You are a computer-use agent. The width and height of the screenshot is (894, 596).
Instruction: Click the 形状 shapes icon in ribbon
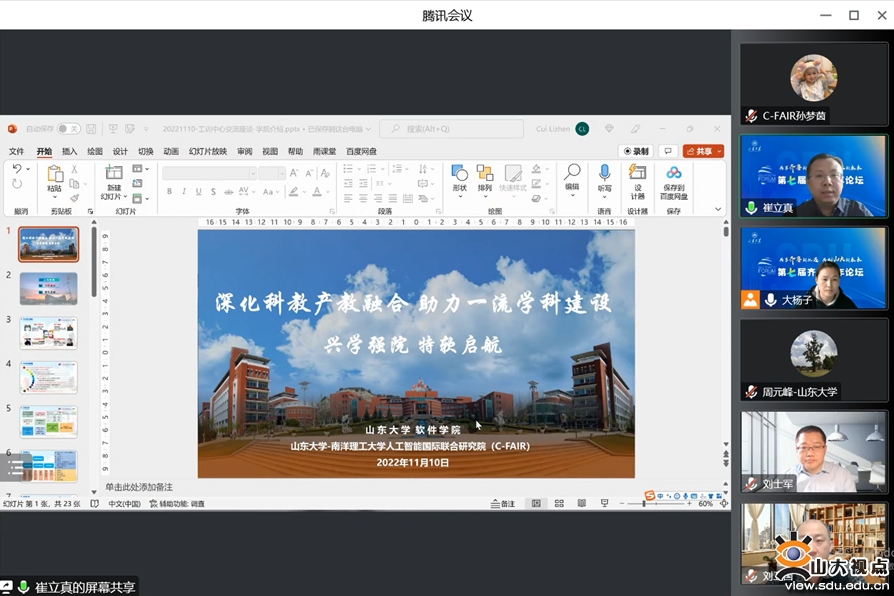pyautogui.click(x=459, y=174)
